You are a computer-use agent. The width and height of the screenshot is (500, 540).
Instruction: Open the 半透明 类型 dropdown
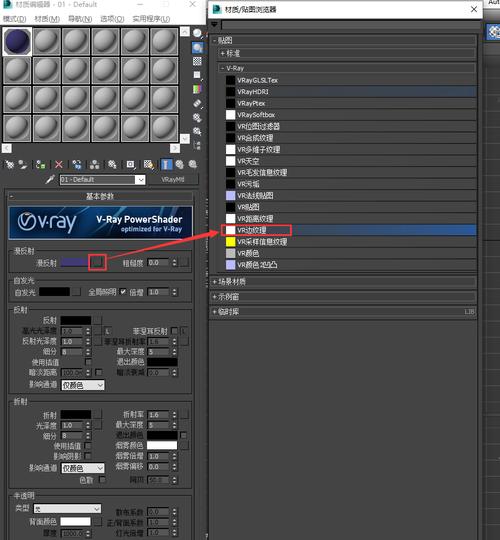click(x=67, y=509)
